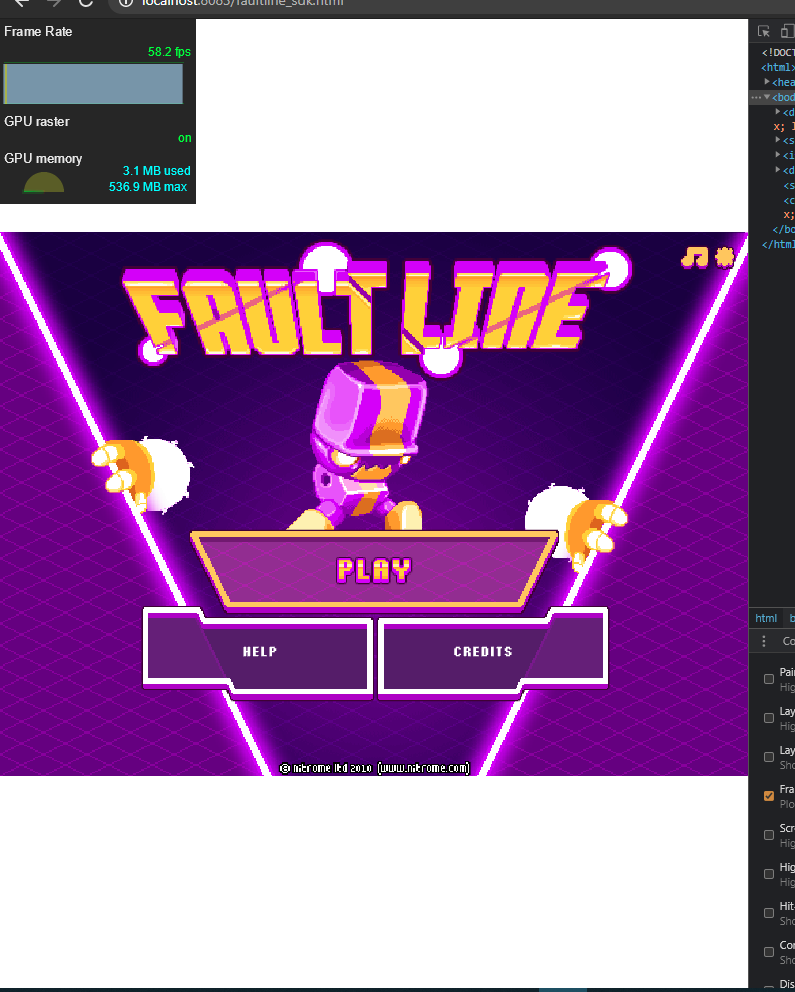Enable the Layout Shift Regions checkbox
The image size is (795, 992).
pyautogui.click(x=768, y=718)
